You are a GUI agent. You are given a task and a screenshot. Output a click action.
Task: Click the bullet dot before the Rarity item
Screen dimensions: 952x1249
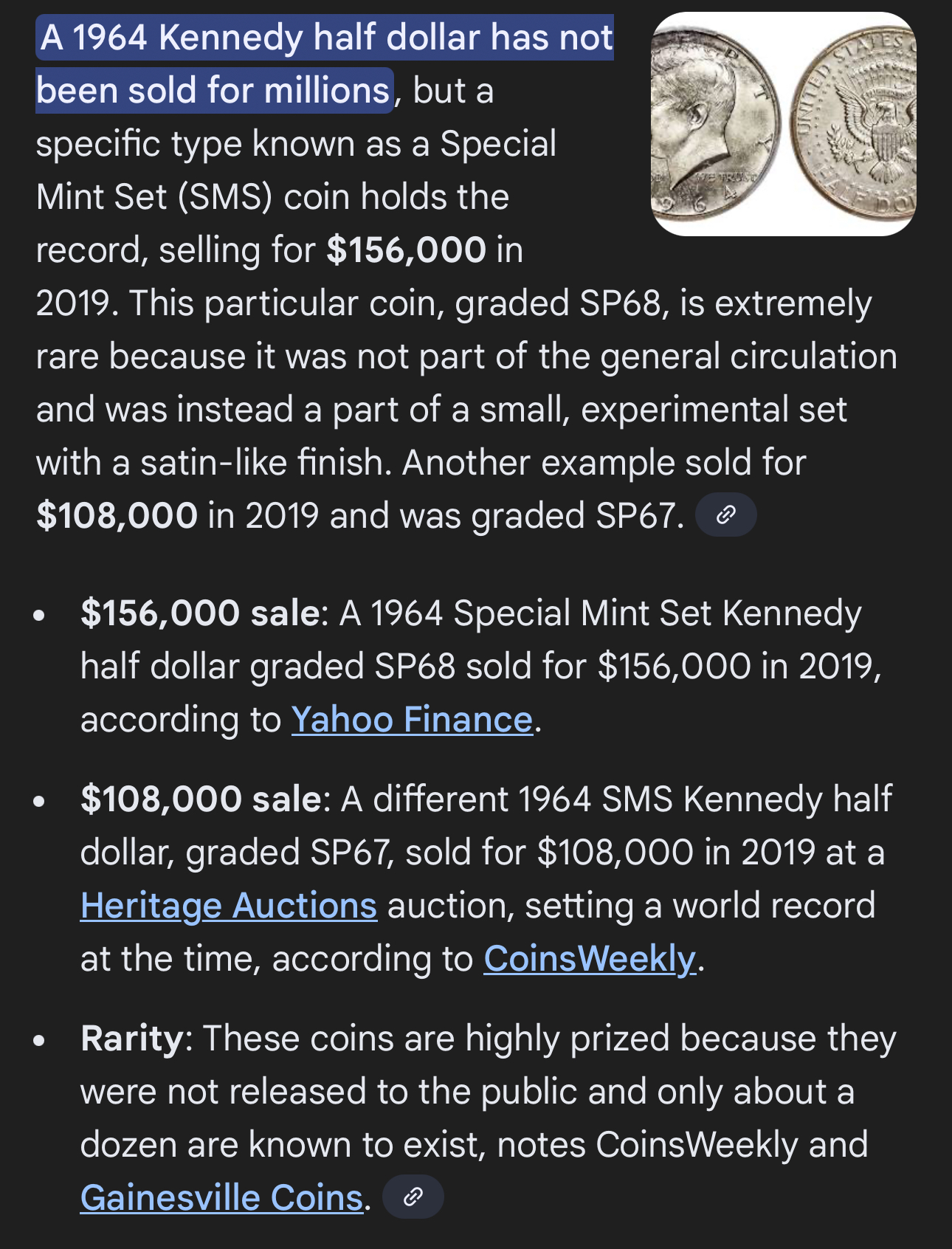(x=40, y=1041)
